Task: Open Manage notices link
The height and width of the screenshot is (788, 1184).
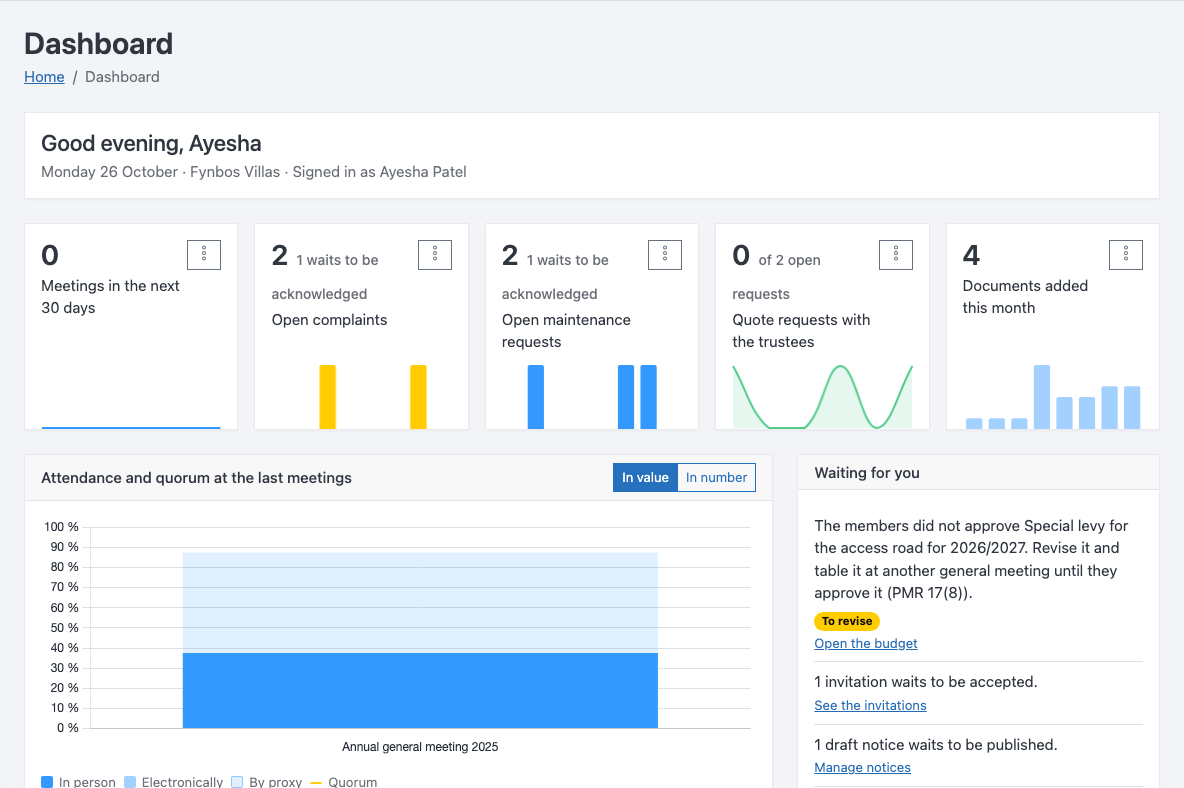Action: (x=862, y=768)
